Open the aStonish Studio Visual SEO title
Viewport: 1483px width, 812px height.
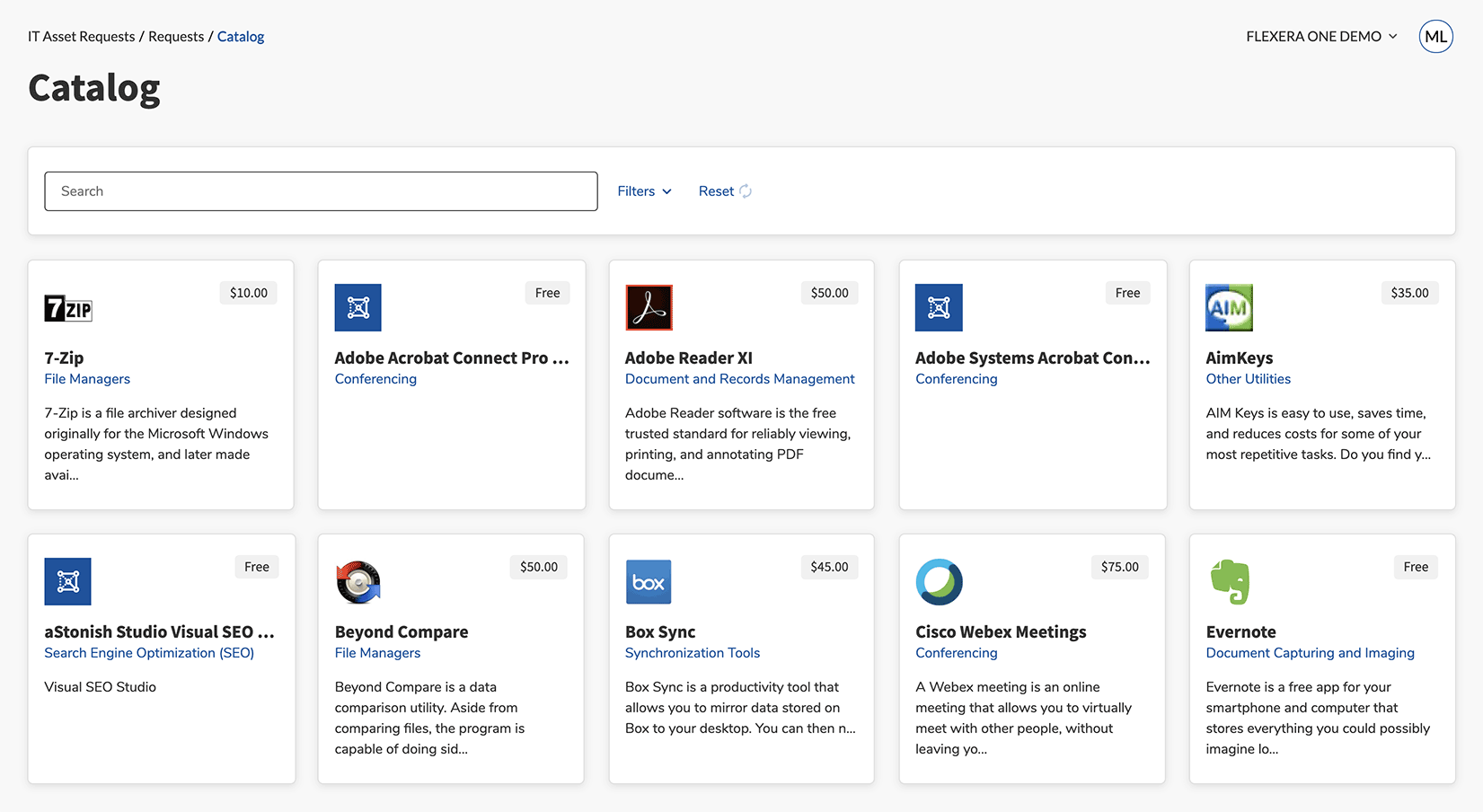tap(159, 631)
